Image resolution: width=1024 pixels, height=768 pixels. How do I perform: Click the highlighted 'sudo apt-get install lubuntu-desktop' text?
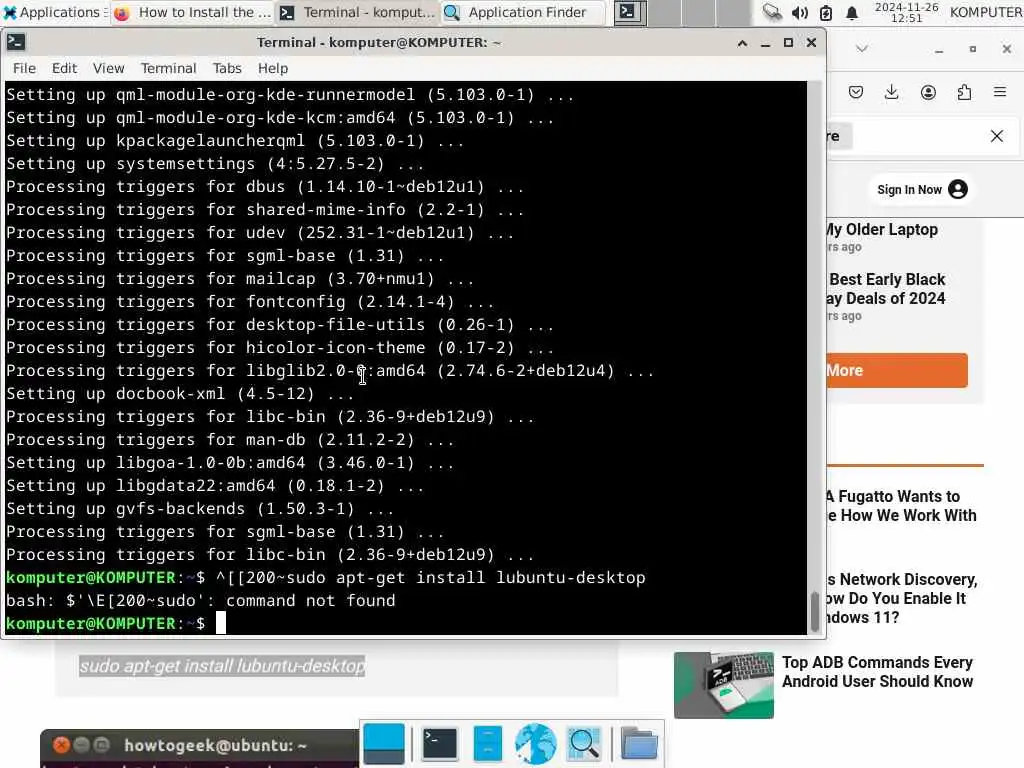pyautogui.click(x=222, y=666)
